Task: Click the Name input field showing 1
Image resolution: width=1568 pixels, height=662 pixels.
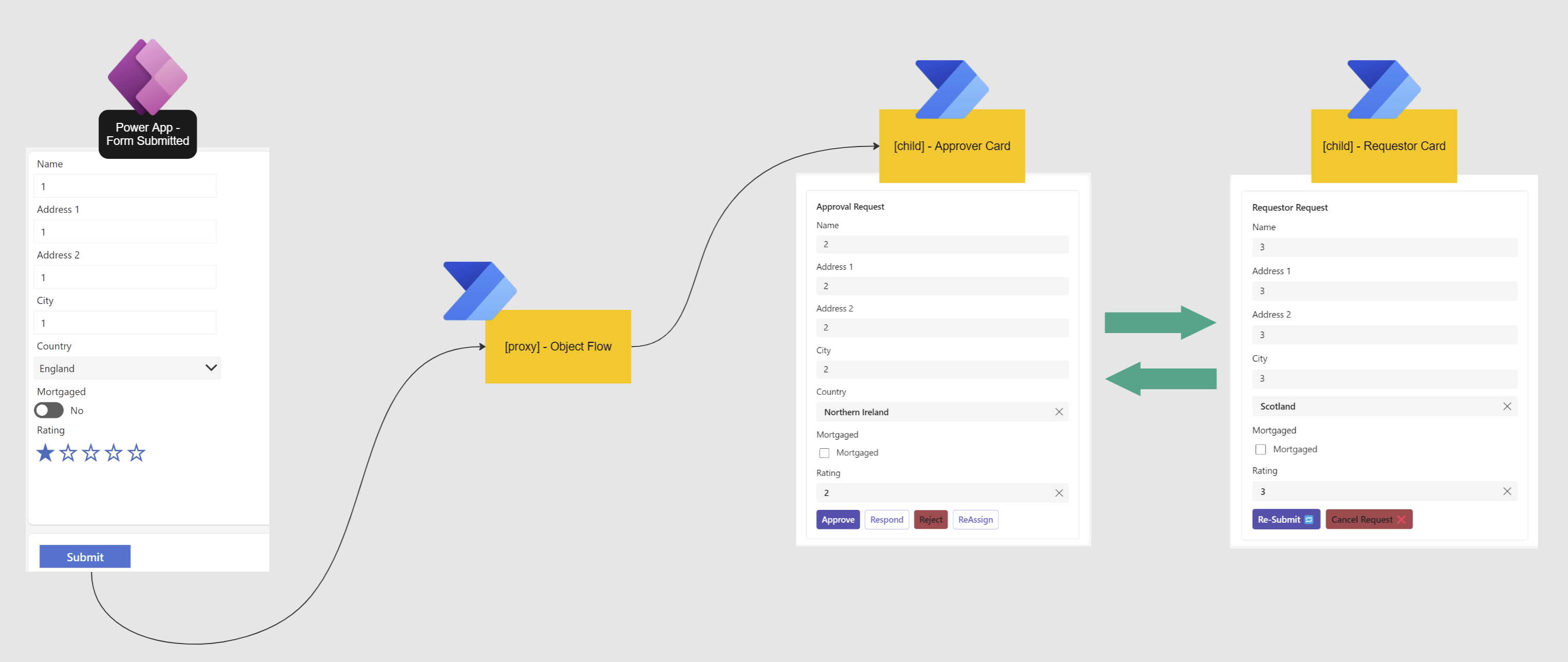Action: click(x=125, y=186)
